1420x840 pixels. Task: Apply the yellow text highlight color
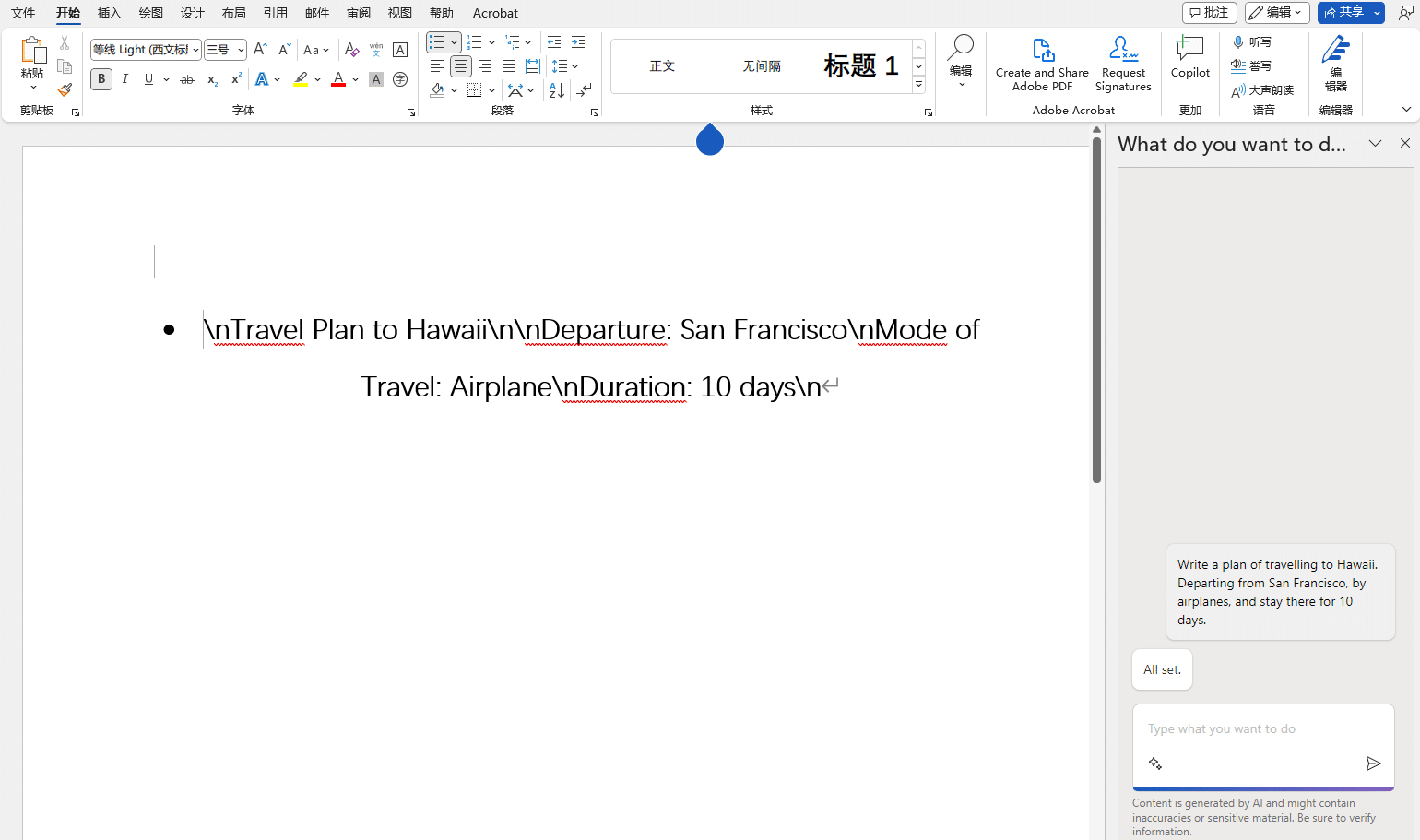coord(301,79)
